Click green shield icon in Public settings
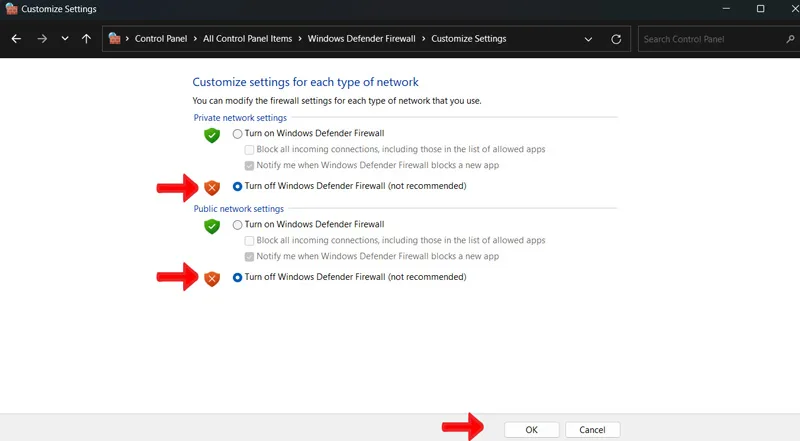 coord(212,226)
